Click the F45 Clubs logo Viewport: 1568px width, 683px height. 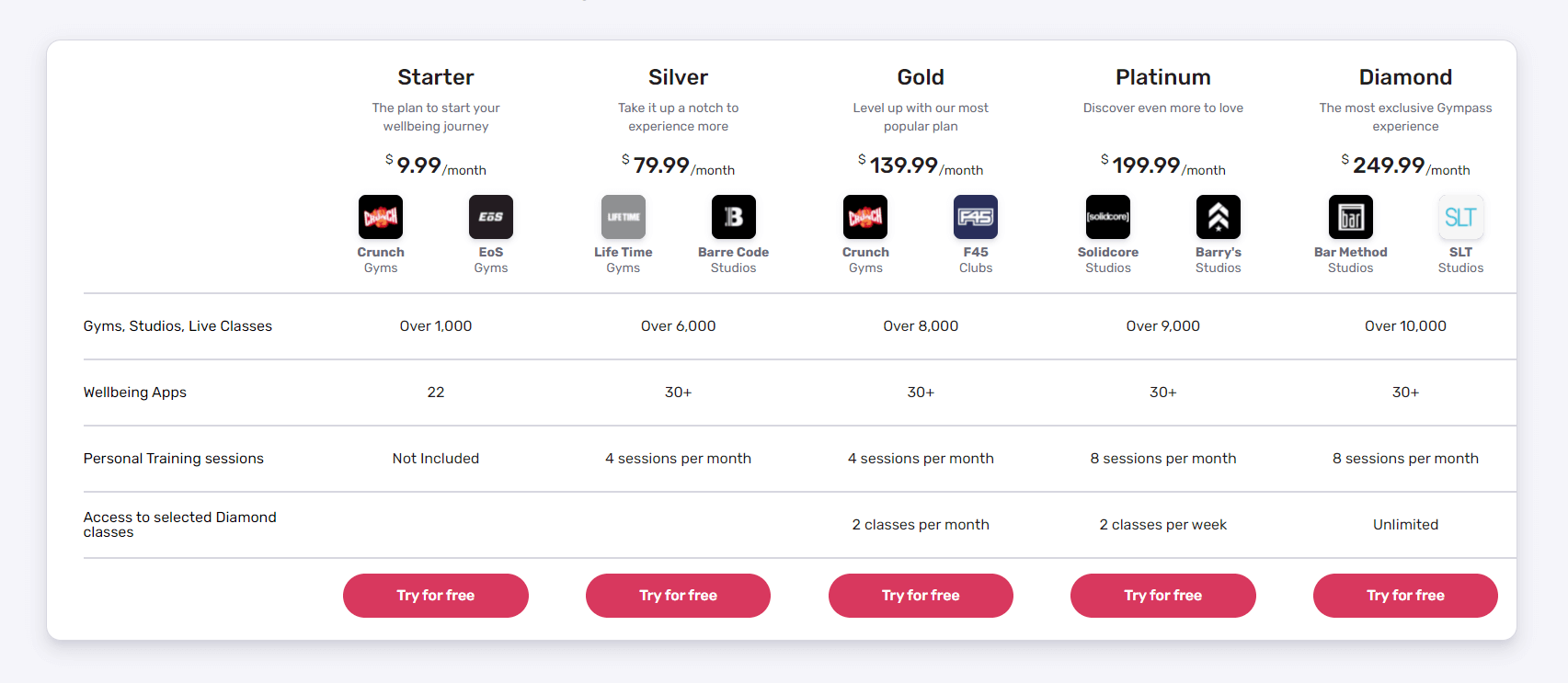click(976, 217)
